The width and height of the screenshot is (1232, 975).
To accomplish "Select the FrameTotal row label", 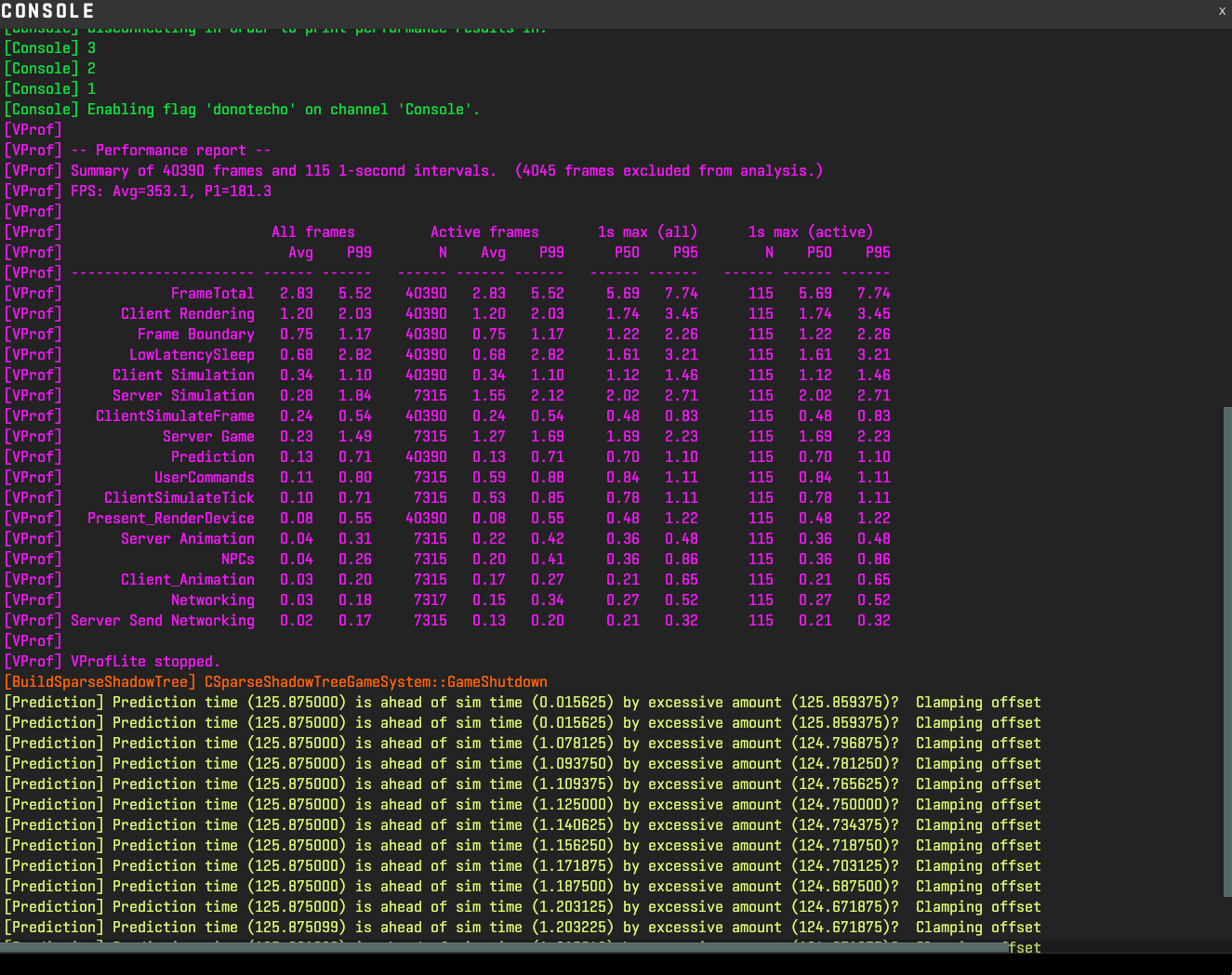I will tap(212, 294).
